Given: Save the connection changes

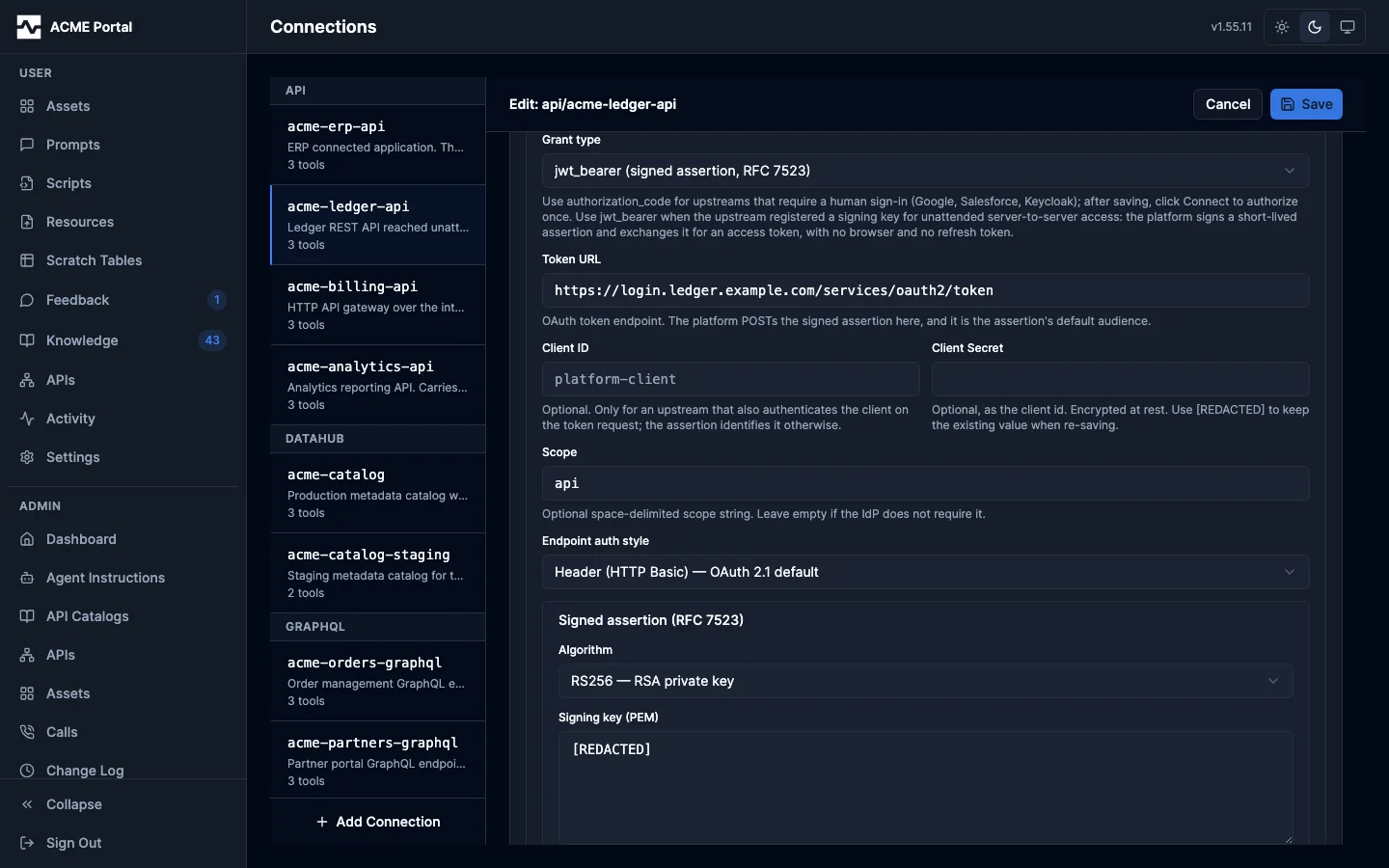Looking at the screenshot, I should pyautogui.click(x=1306, y=104).
